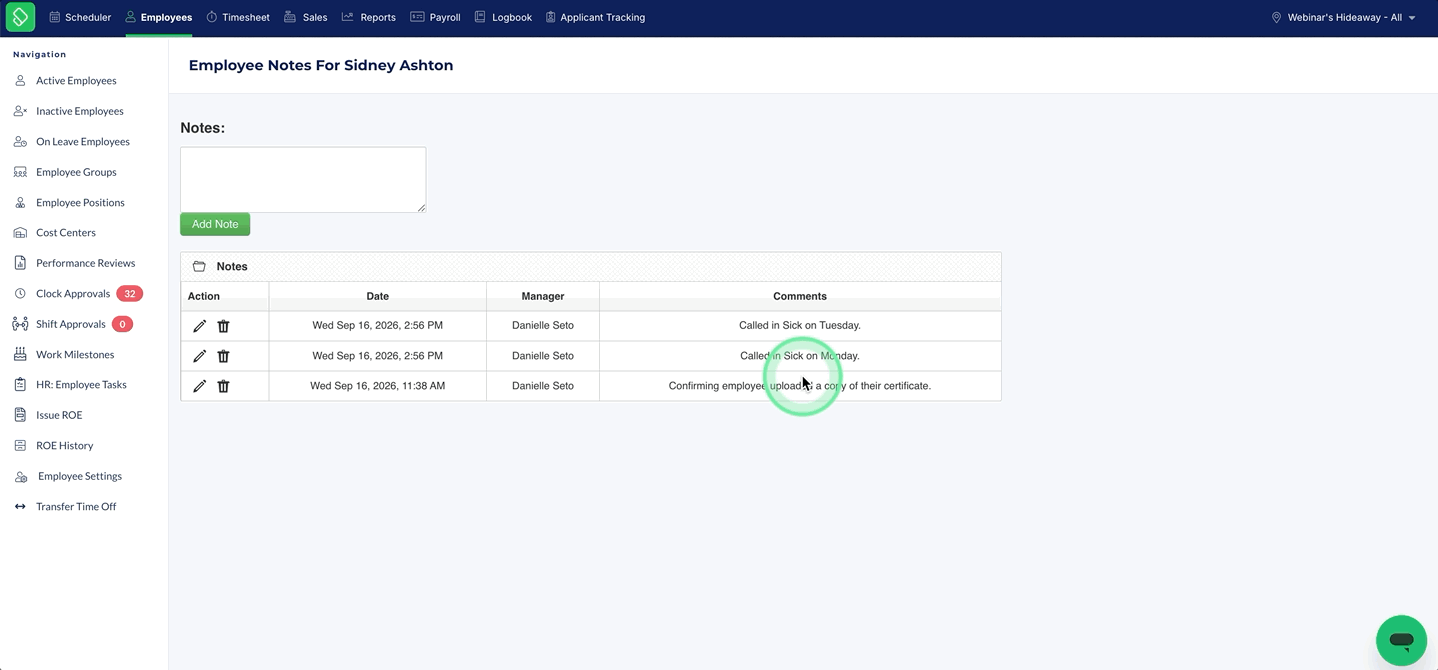The height and width of the screenshot is (670, 1438).
Task: Edit the Called in Sick on Tuesday note
Action: pos(199,326)
